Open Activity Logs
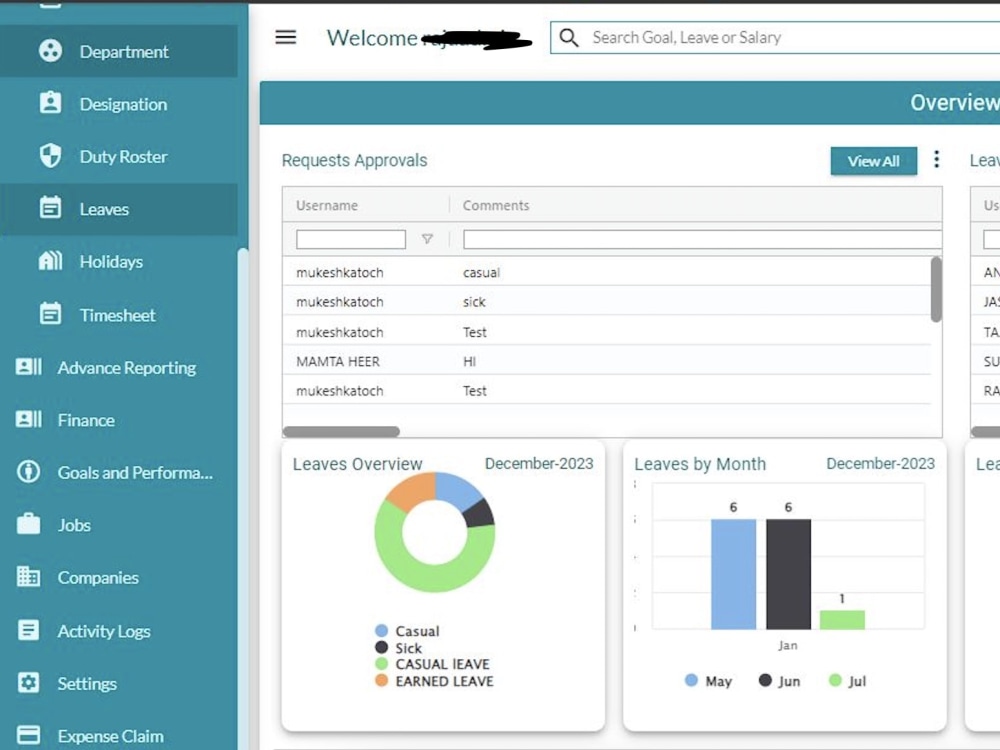This screenshot has width=1000, height=750. click(119, 631)
